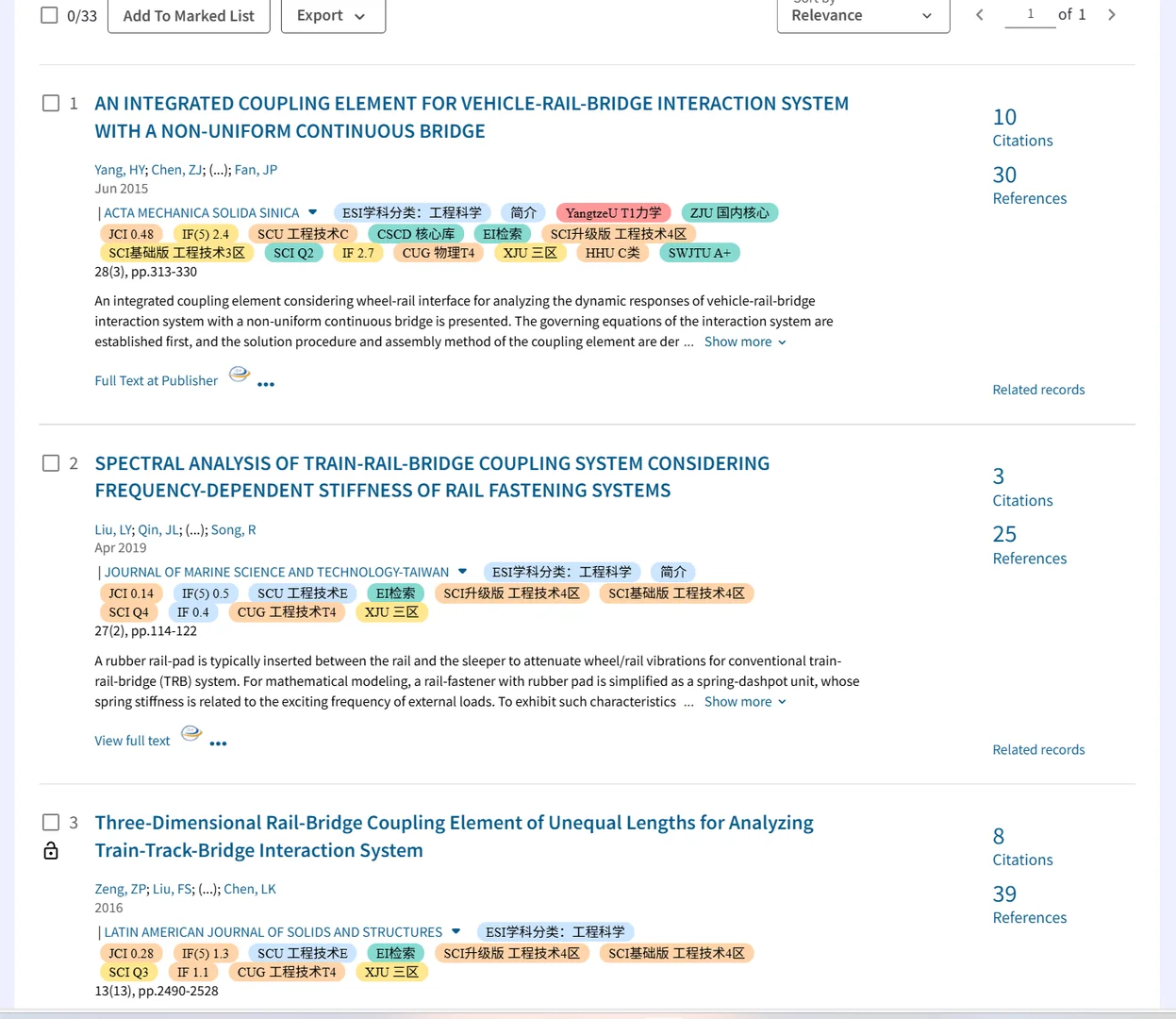Click the page number input field

click(x=1030, y=14)
